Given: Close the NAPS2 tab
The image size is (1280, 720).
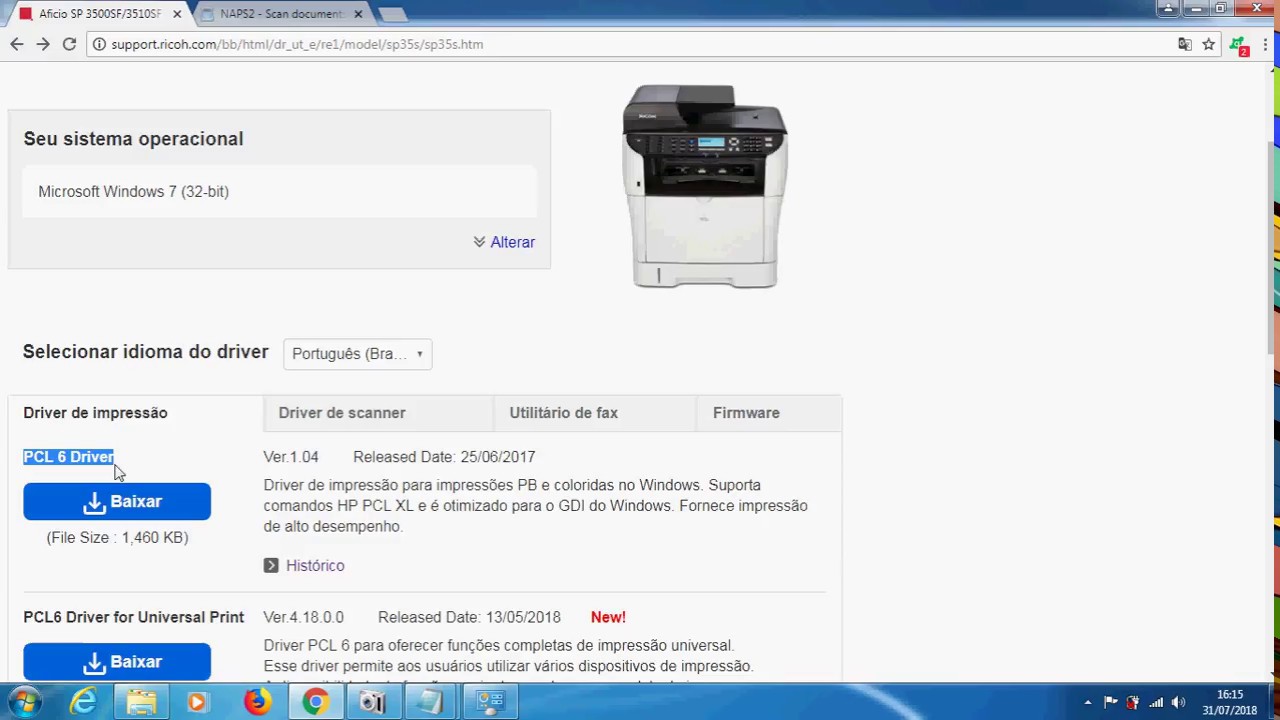Looking at the screenshot, I should (x=358, y=14).
